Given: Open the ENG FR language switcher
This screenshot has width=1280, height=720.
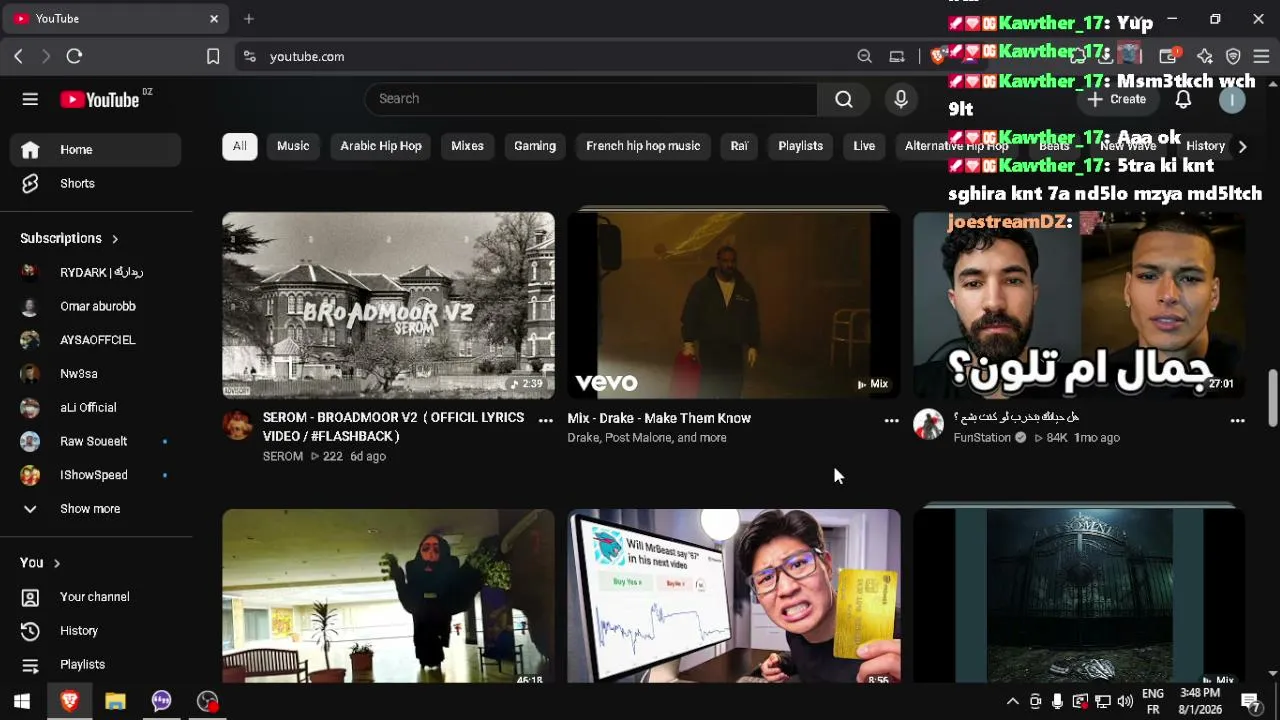Looking at the screenshot, I should coord(1153,701).
